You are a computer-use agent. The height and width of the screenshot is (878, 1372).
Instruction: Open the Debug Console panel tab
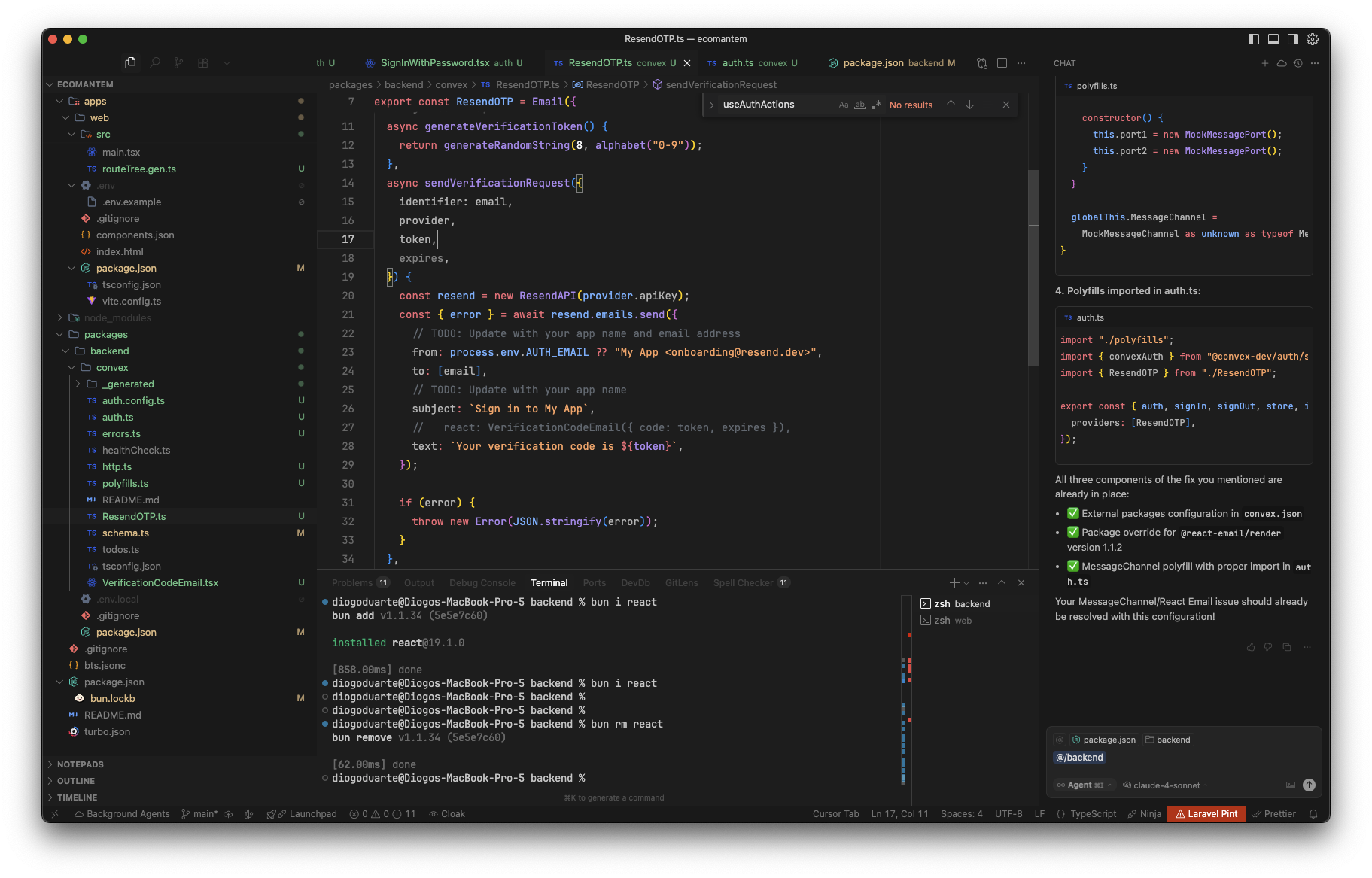(x=482, y=583)
